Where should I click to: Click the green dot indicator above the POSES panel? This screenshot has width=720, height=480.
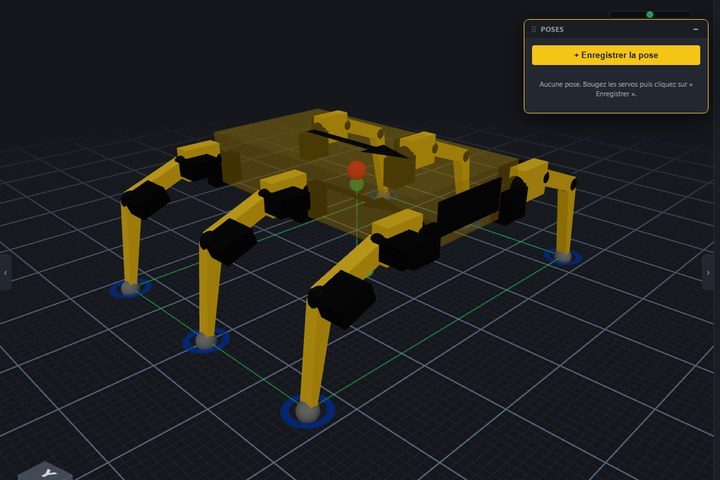[650, 15]
